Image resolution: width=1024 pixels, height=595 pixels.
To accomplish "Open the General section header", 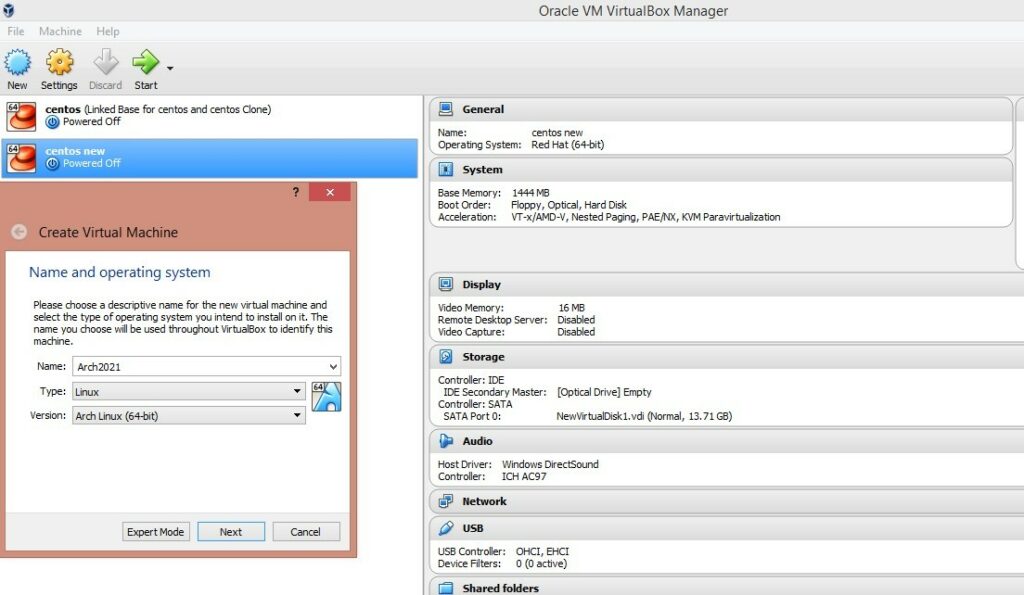I will tap(720, 109).
